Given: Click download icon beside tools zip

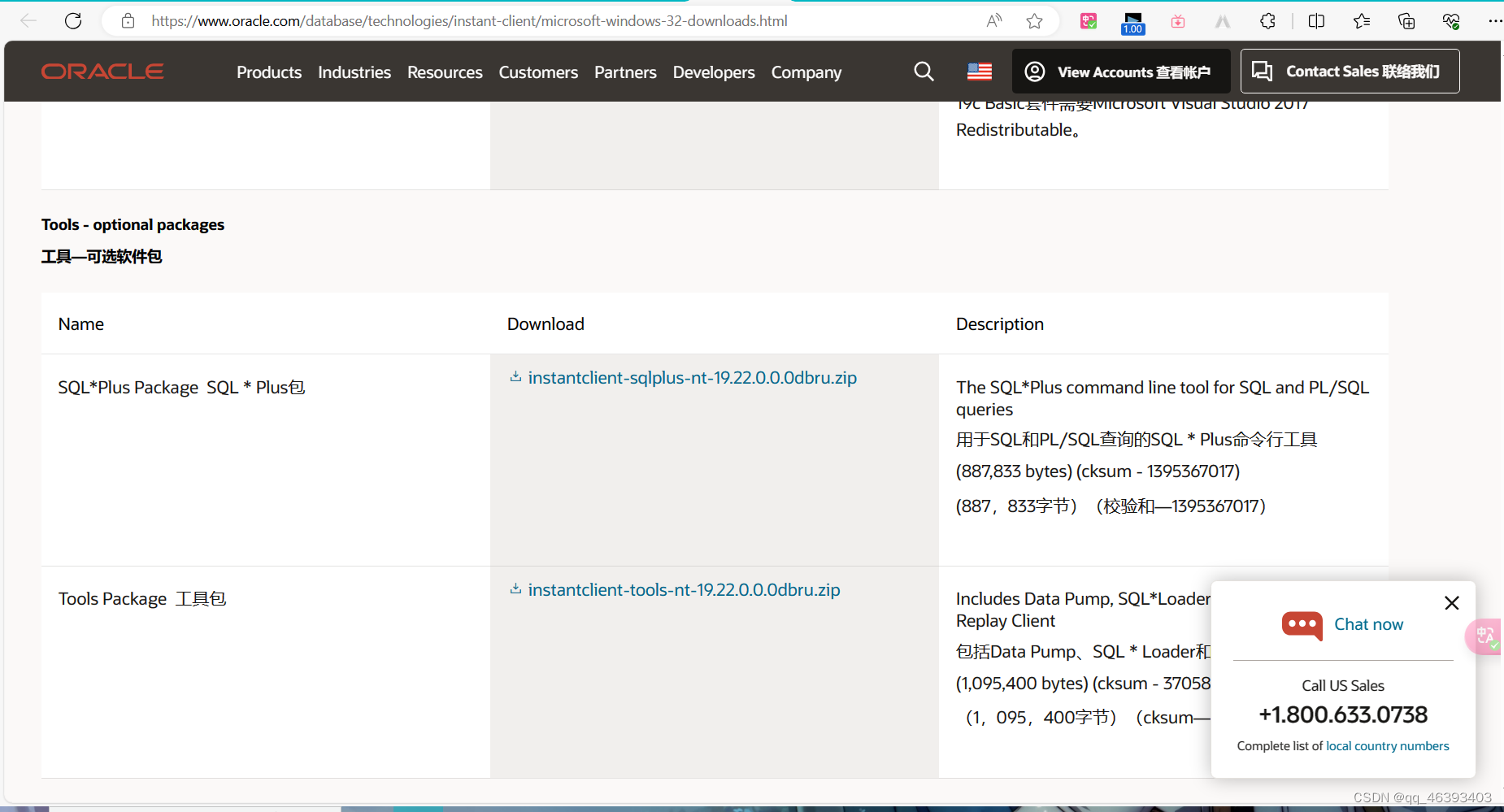Looking at the screenshot, I should (x=515, y=589).
